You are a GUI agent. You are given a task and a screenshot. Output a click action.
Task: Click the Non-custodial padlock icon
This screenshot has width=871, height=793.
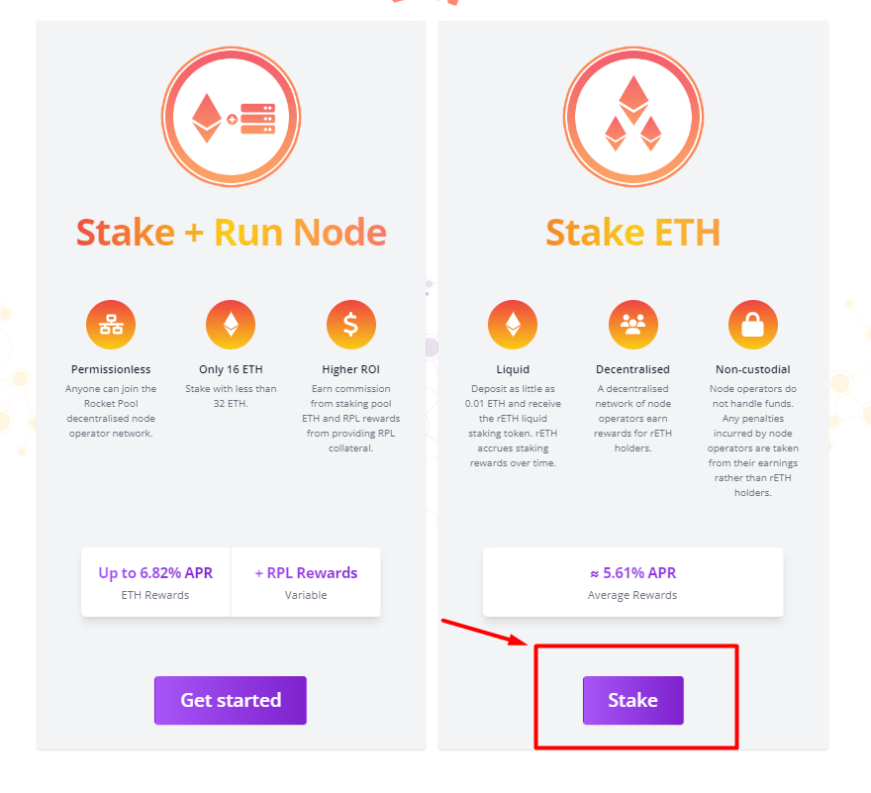pos(752,323)
